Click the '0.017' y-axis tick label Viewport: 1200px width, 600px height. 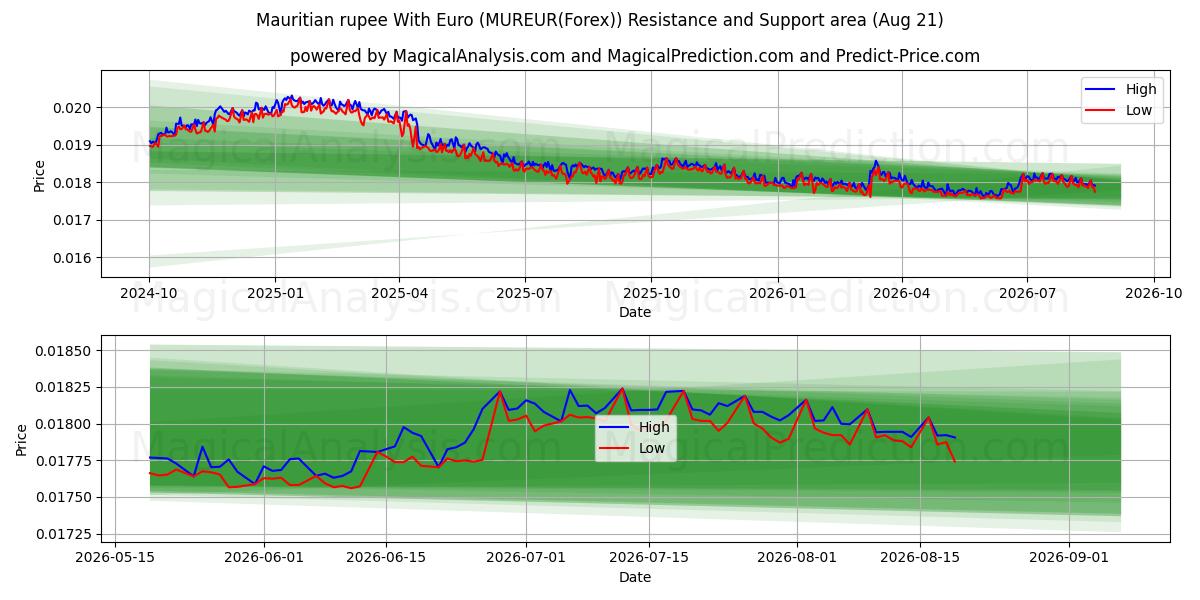tap(74, 220)
